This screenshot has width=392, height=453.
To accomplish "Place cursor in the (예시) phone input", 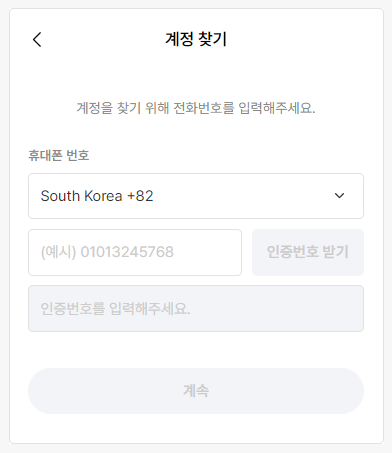I will click(135, 252).
